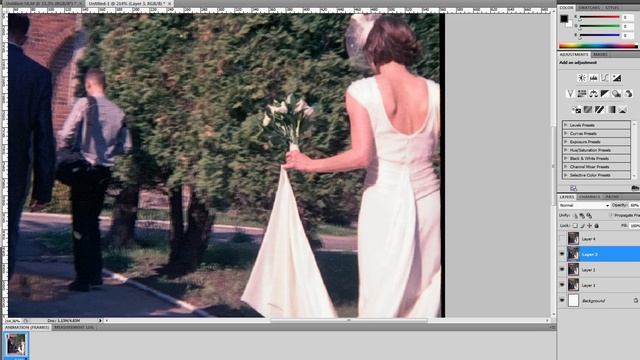Enable lock position for layer

point(589,226)
